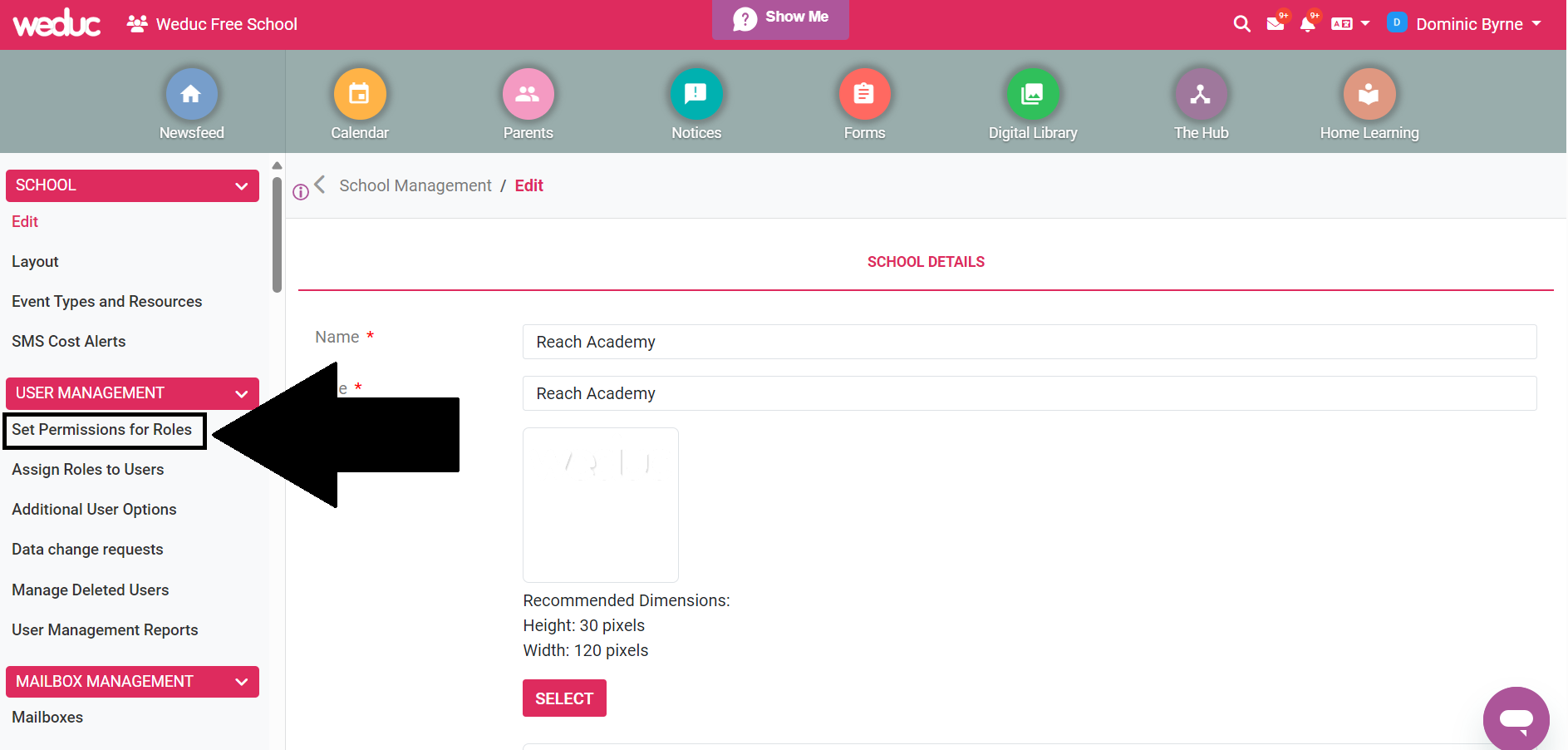
Task: Open the Home Learning icon
Action: click(x=1369, y=94)
